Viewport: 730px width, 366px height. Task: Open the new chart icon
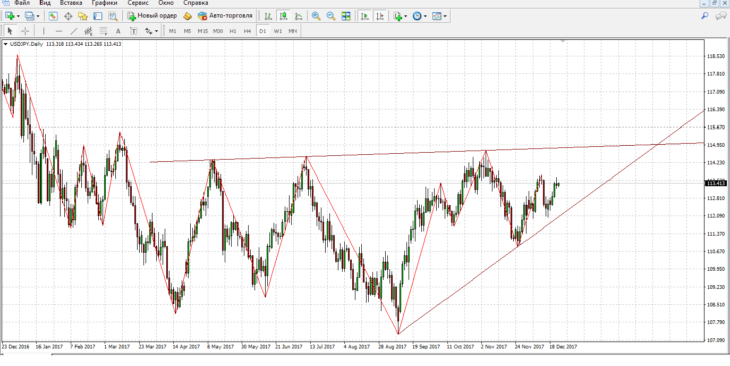pos(9,16)
